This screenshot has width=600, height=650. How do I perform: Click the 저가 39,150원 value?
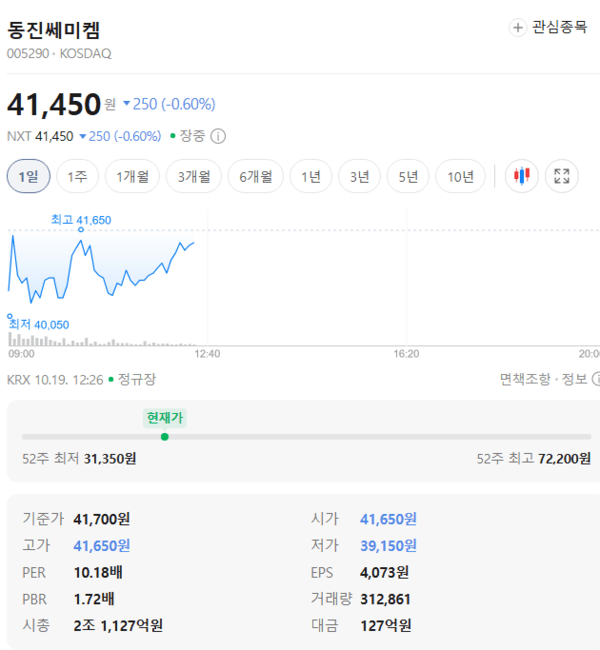(x=389, y=546)
